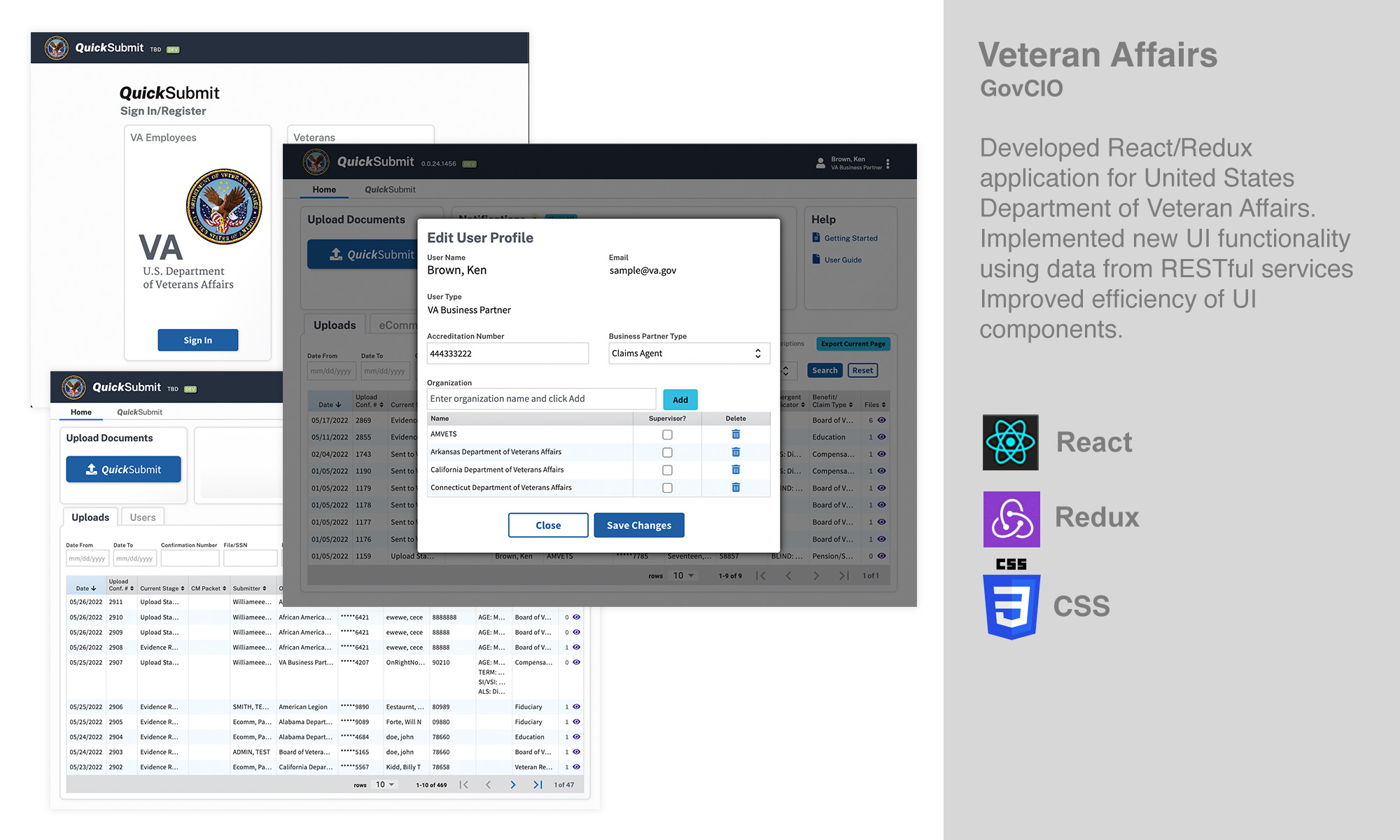Click the user avatar icon for Brown, Ken
This screenshot has width=1400, height=840.
click(820, 163)
